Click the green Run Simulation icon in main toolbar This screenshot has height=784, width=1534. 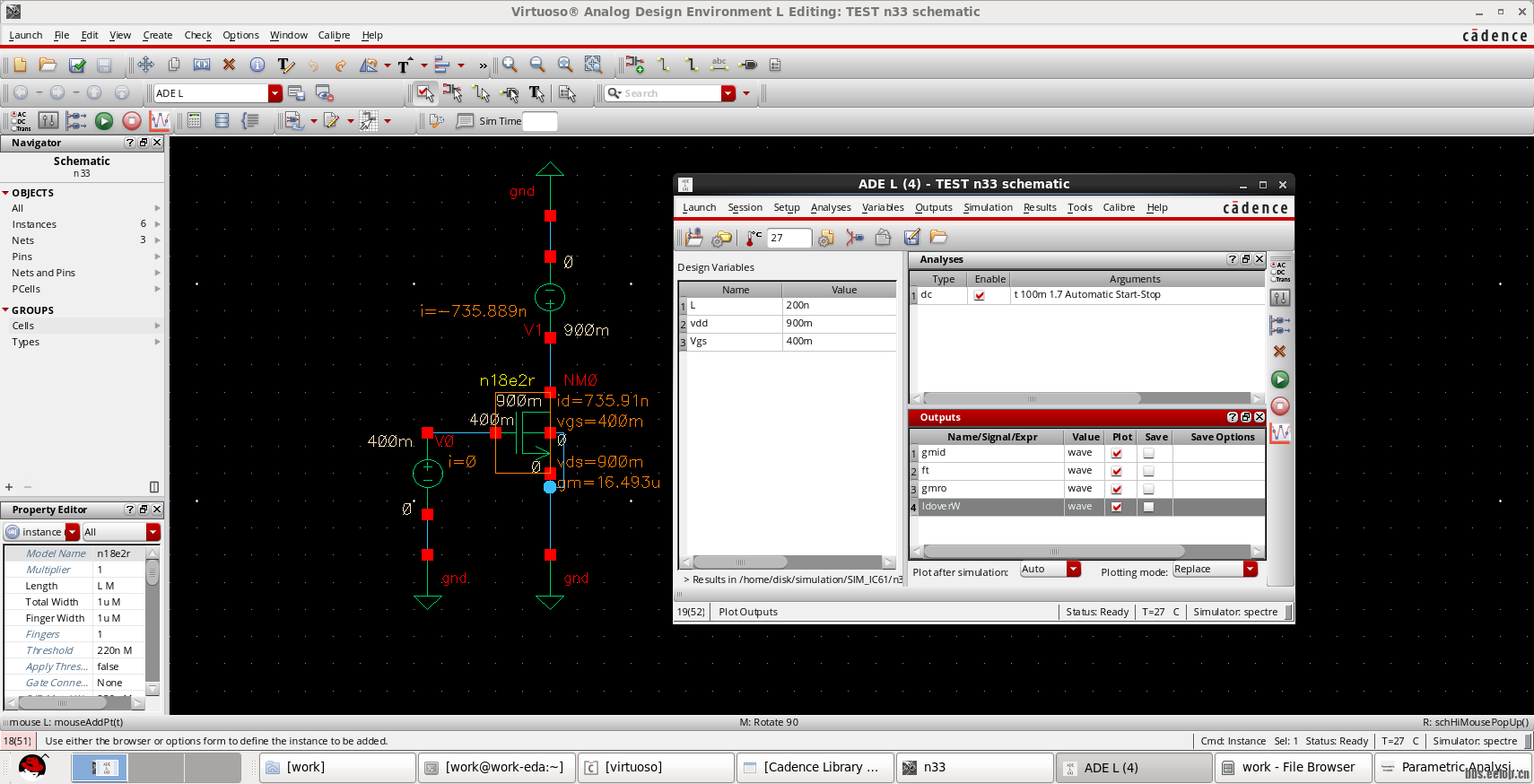point(104,120)
